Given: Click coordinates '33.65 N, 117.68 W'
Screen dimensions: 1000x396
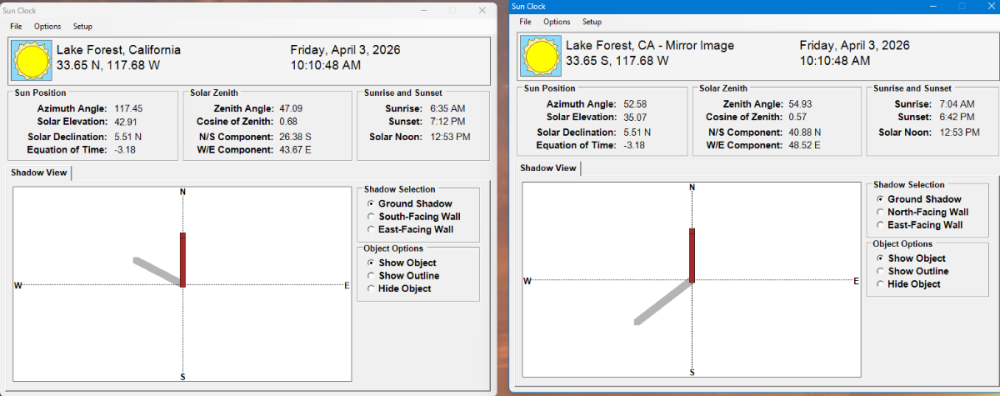Looking at the screenshot, I should 108,64.
